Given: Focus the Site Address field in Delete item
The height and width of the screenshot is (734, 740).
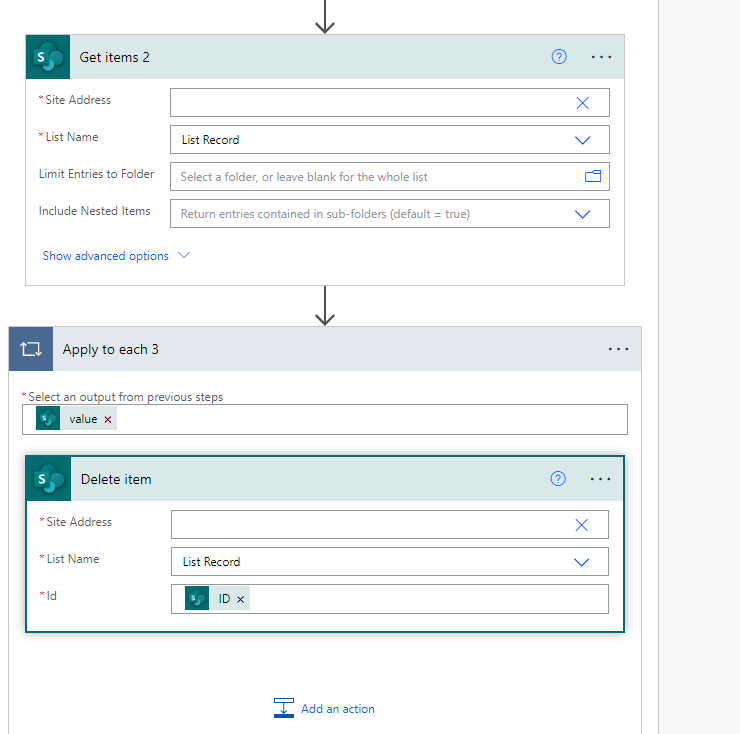Looking at the screenshot, I should [x=390, y=524].
